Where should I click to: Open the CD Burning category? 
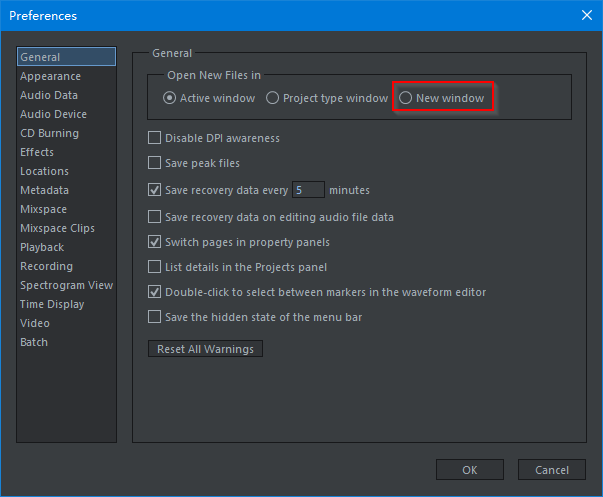tap(49, 134)
